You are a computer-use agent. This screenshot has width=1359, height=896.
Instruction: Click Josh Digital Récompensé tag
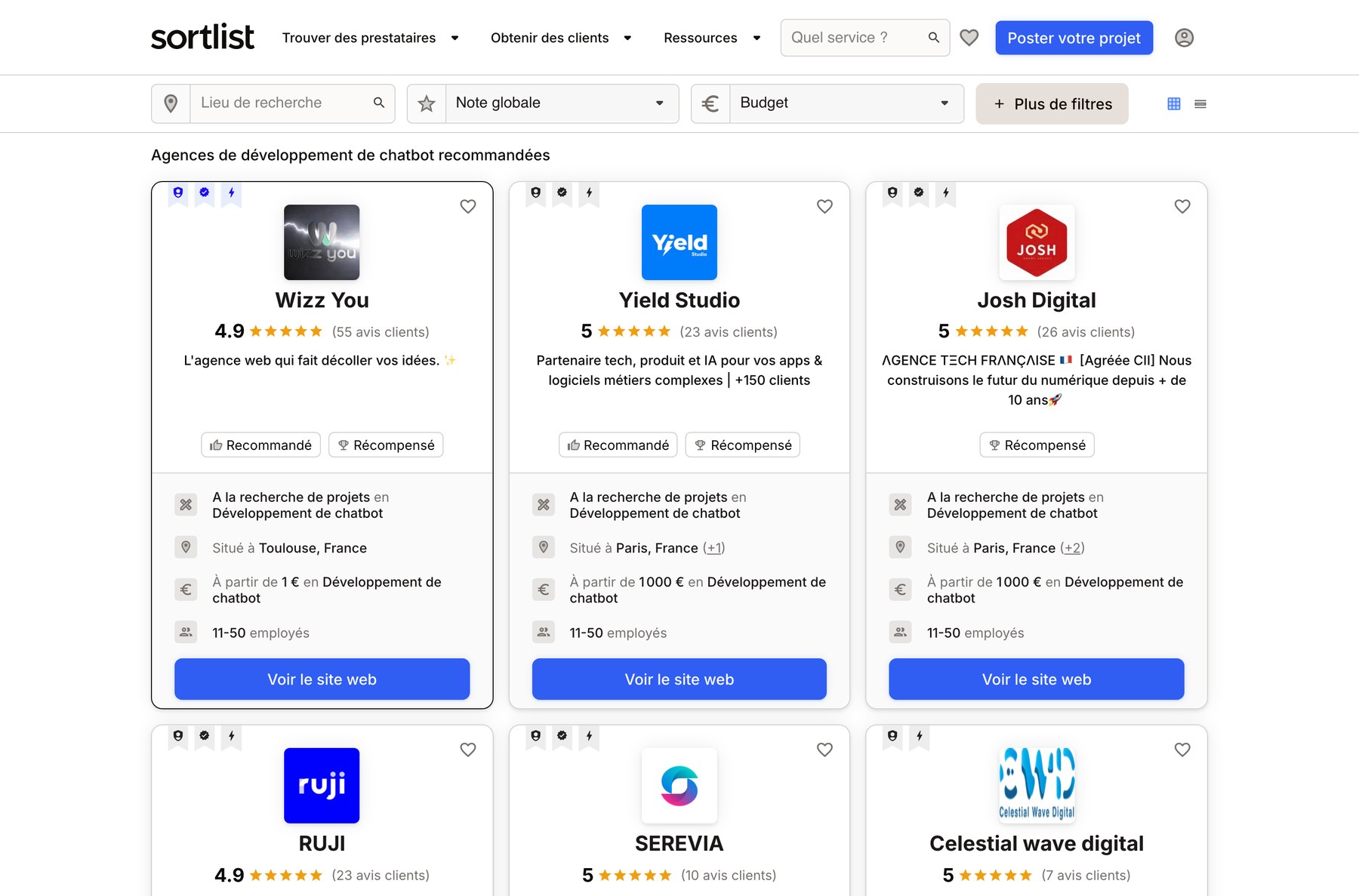(1037, 445)
